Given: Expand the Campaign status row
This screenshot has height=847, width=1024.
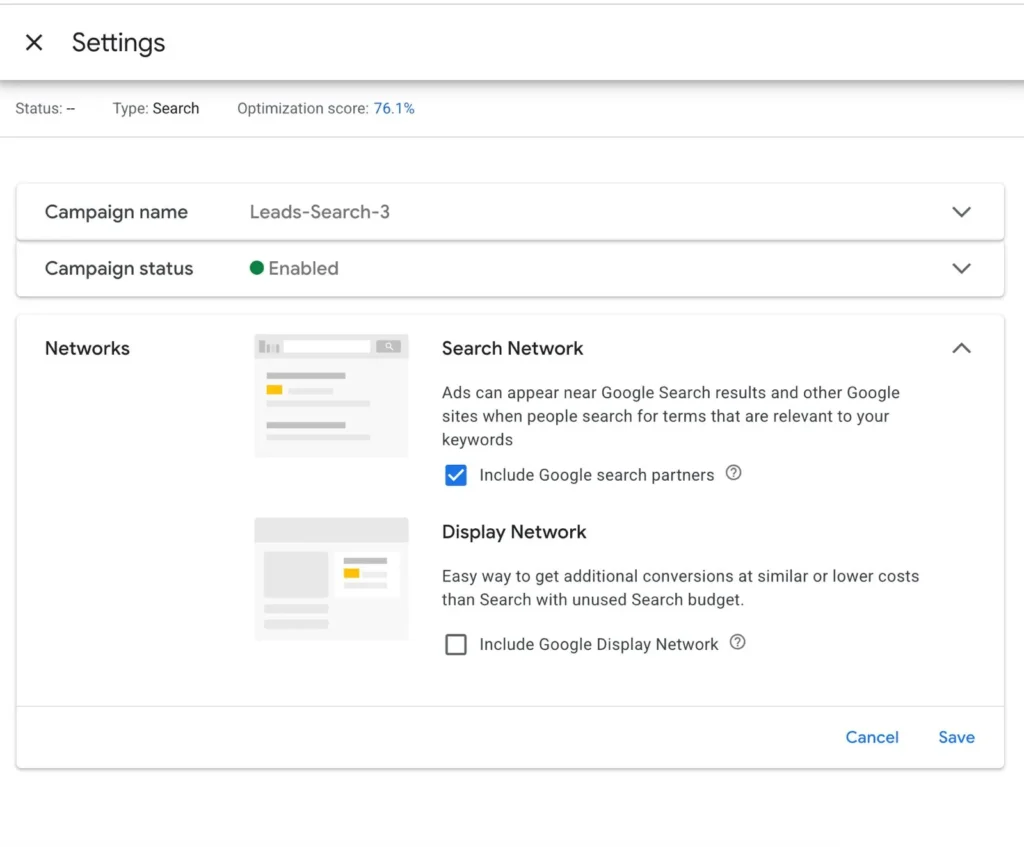Looking at the screenshot, I should pos(961,268).
